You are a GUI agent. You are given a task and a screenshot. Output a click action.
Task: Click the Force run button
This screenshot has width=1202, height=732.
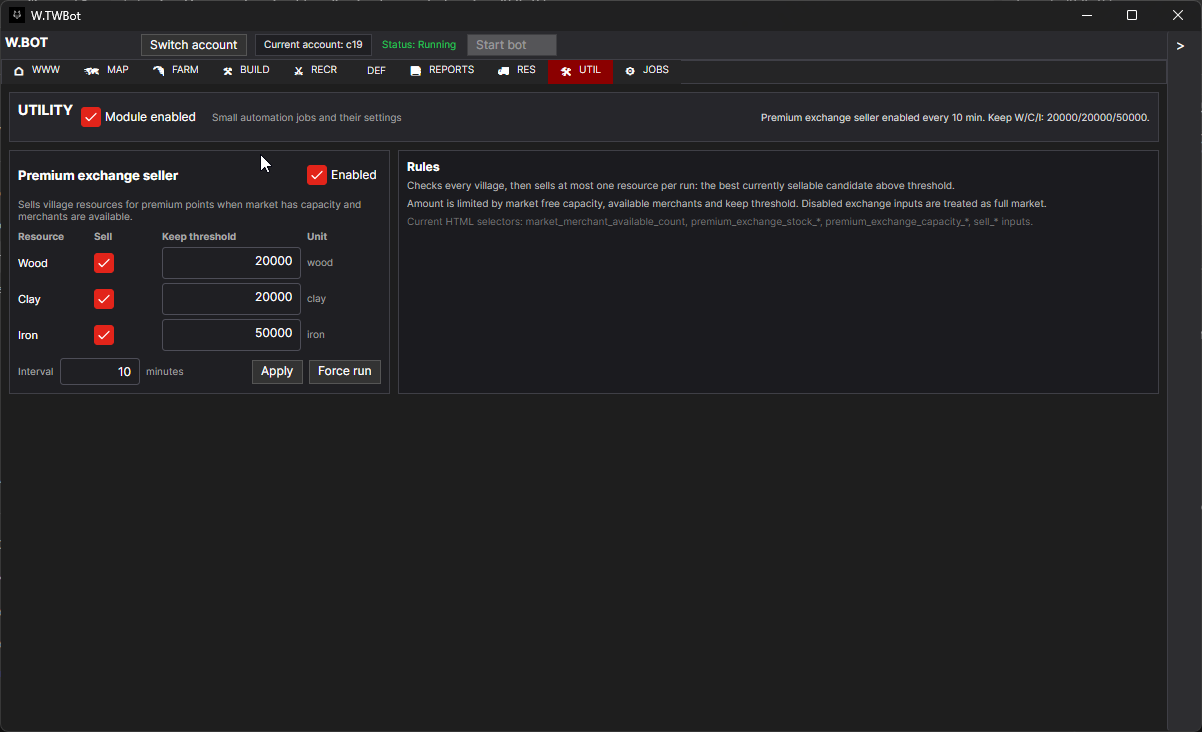coord(345,371)
